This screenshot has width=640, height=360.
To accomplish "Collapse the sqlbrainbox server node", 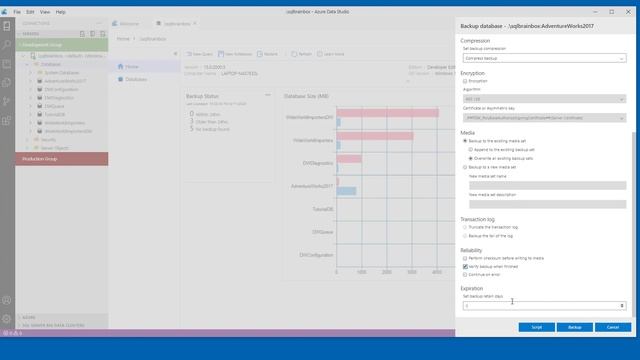I will tap(24, 56).
